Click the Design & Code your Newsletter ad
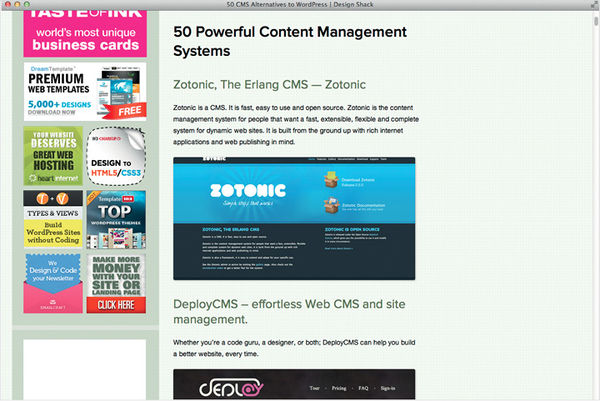Screen dimensions: 600x401 point(53,283)
